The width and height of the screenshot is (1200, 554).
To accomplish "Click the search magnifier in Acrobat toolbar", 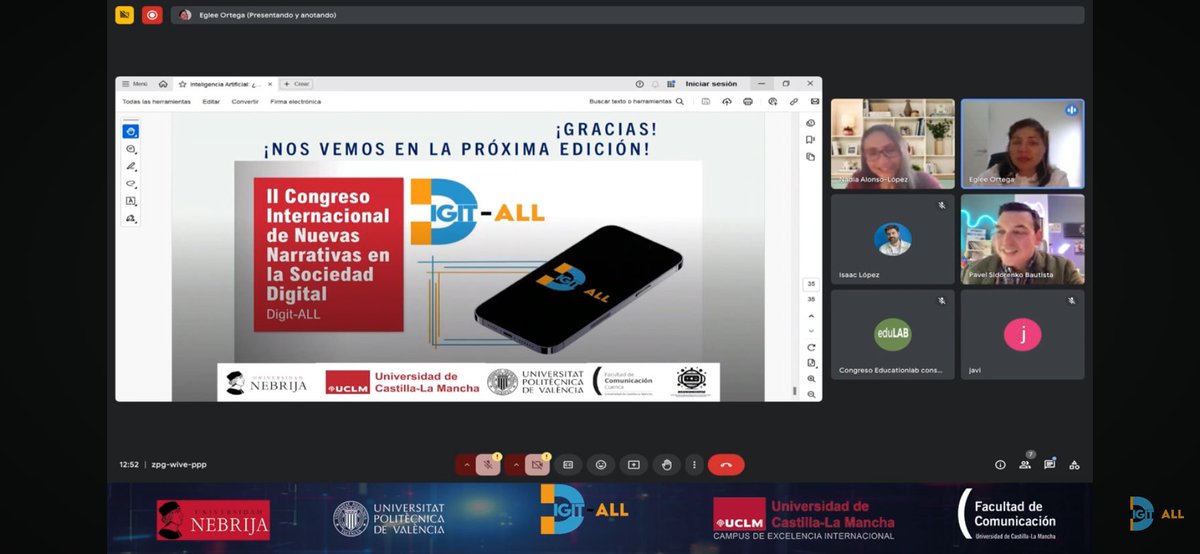I will click(680, 101).
